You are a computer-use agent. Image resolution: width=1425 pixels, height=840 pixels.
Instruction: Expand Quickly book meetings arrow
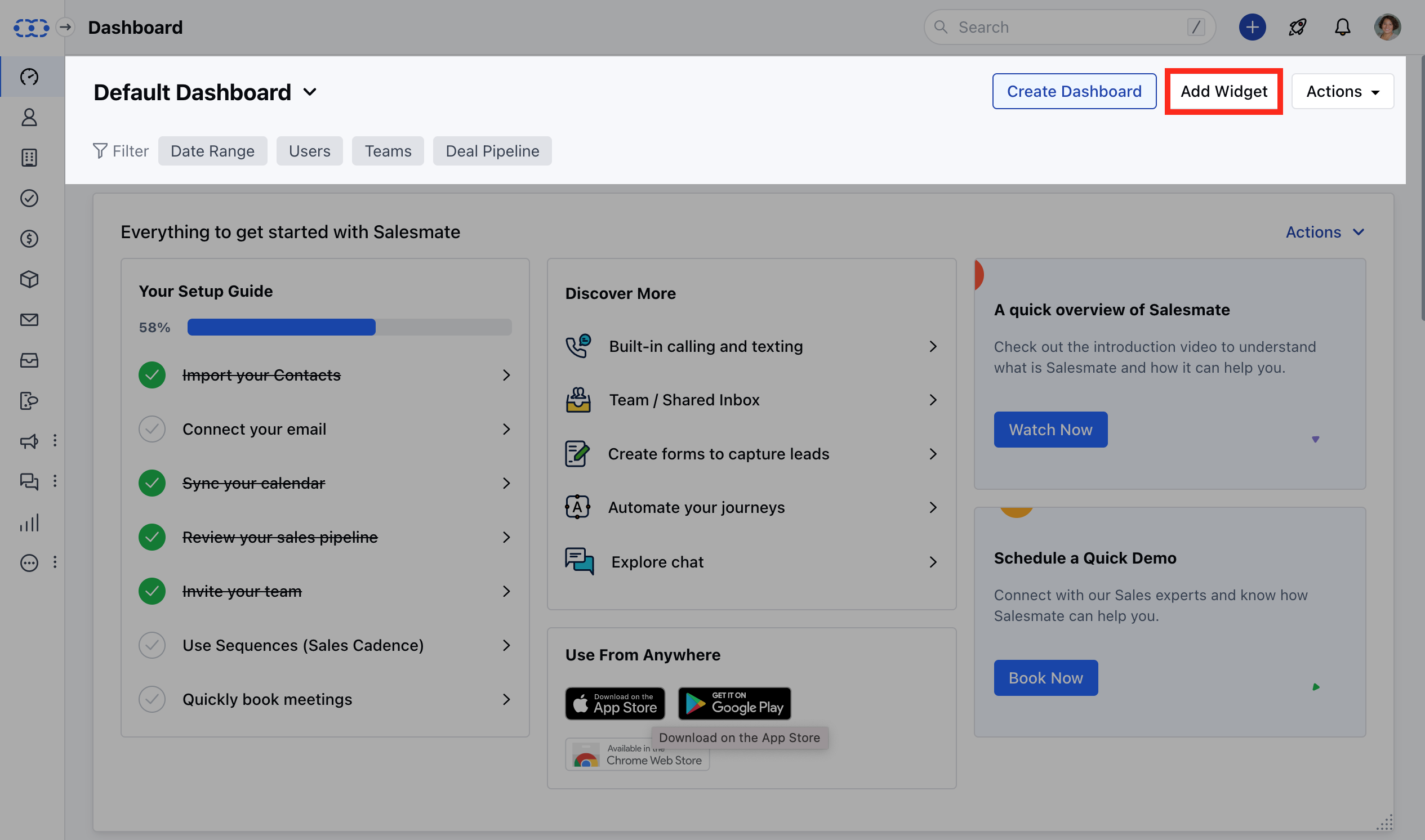coord(506,699)
